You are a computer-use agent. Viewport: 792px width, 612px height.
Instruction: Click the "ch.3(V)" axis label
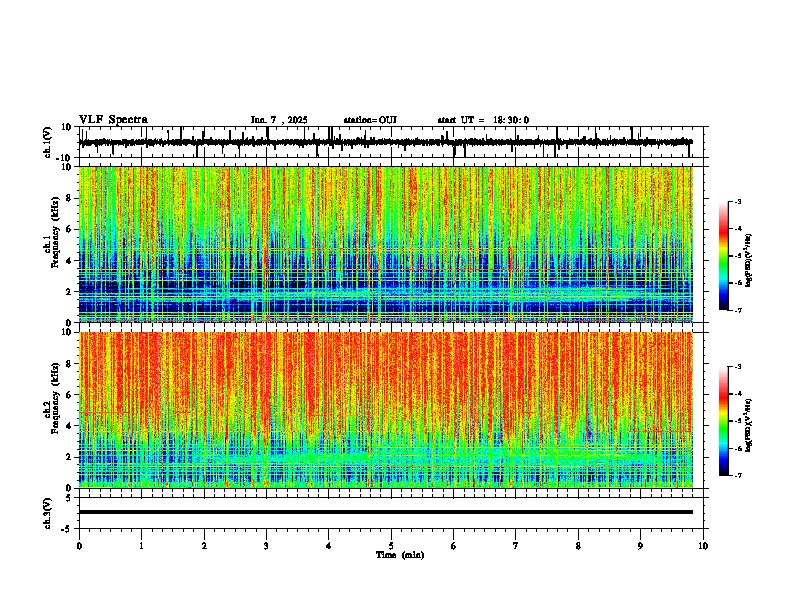click(48, 514)
